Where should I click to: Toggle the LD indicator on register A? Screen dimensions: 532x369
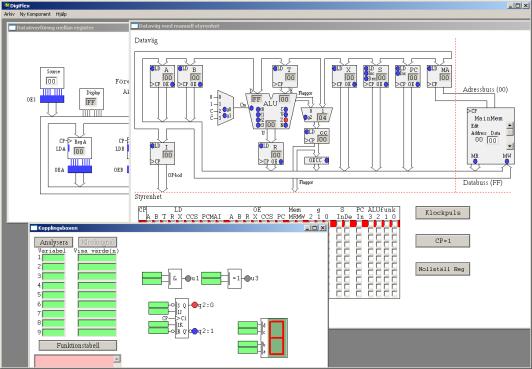(x=152, y=69)
